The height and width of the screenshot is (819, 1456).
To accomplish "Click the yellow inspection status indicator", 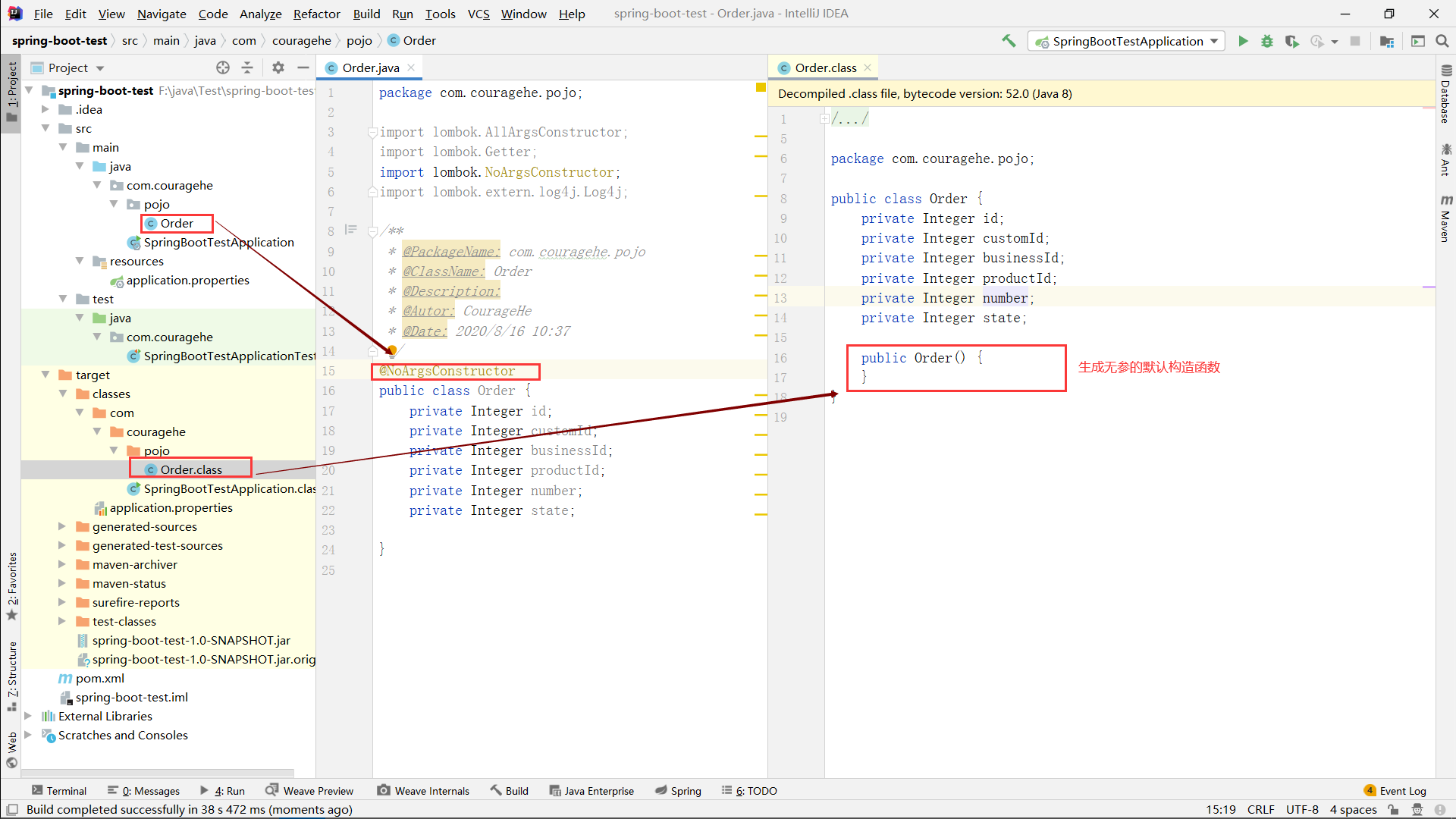I will [x=761, y=88].
